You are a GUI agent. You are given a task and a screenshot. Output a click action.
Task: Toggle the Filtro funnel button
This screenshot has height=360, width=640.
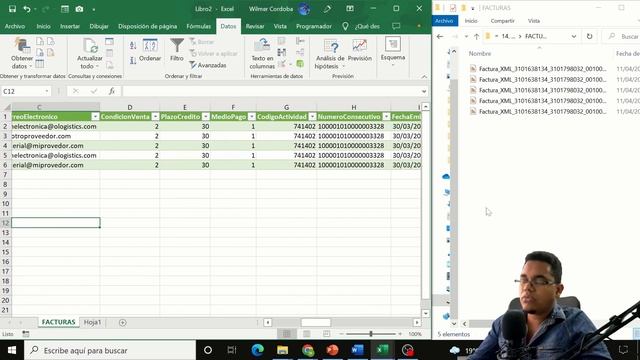(x=177, y=50)
